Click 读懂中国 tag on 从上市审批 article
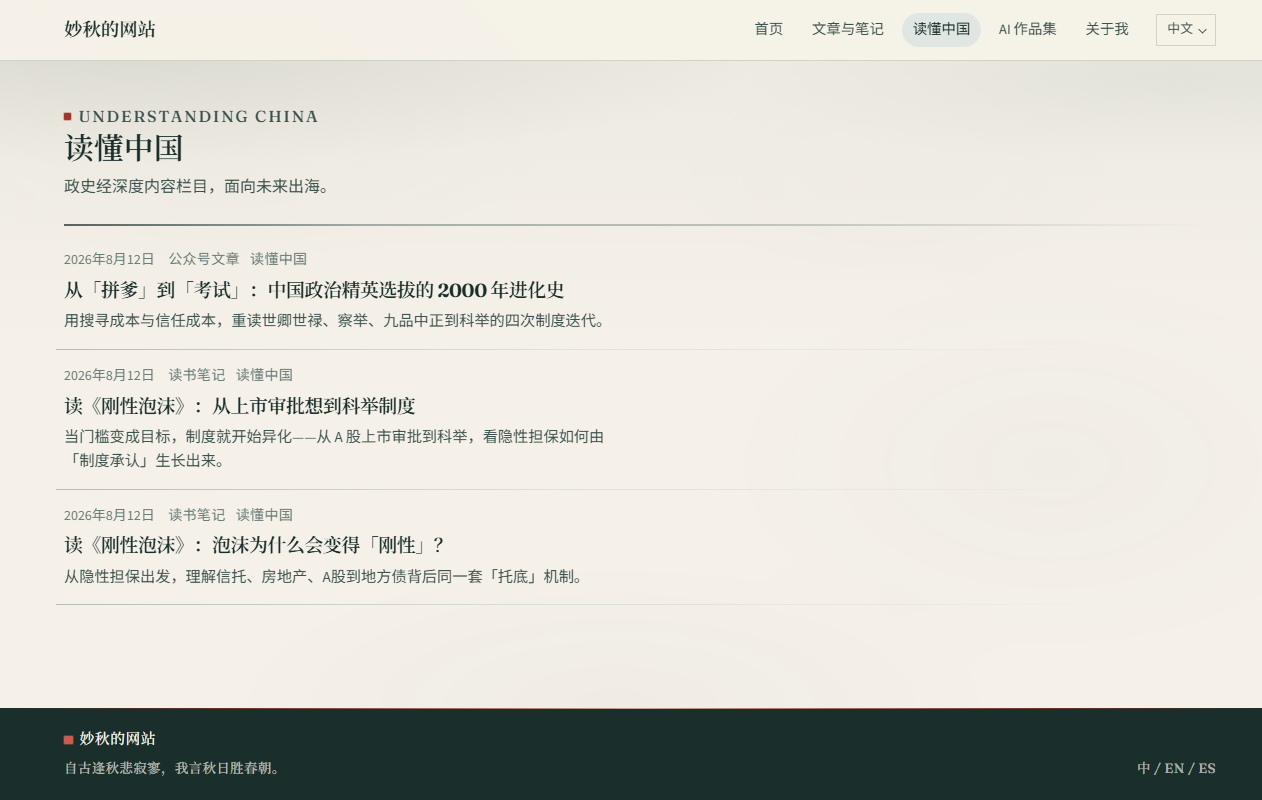This screenshot has height=800, width=1262. tap(265, 375)
